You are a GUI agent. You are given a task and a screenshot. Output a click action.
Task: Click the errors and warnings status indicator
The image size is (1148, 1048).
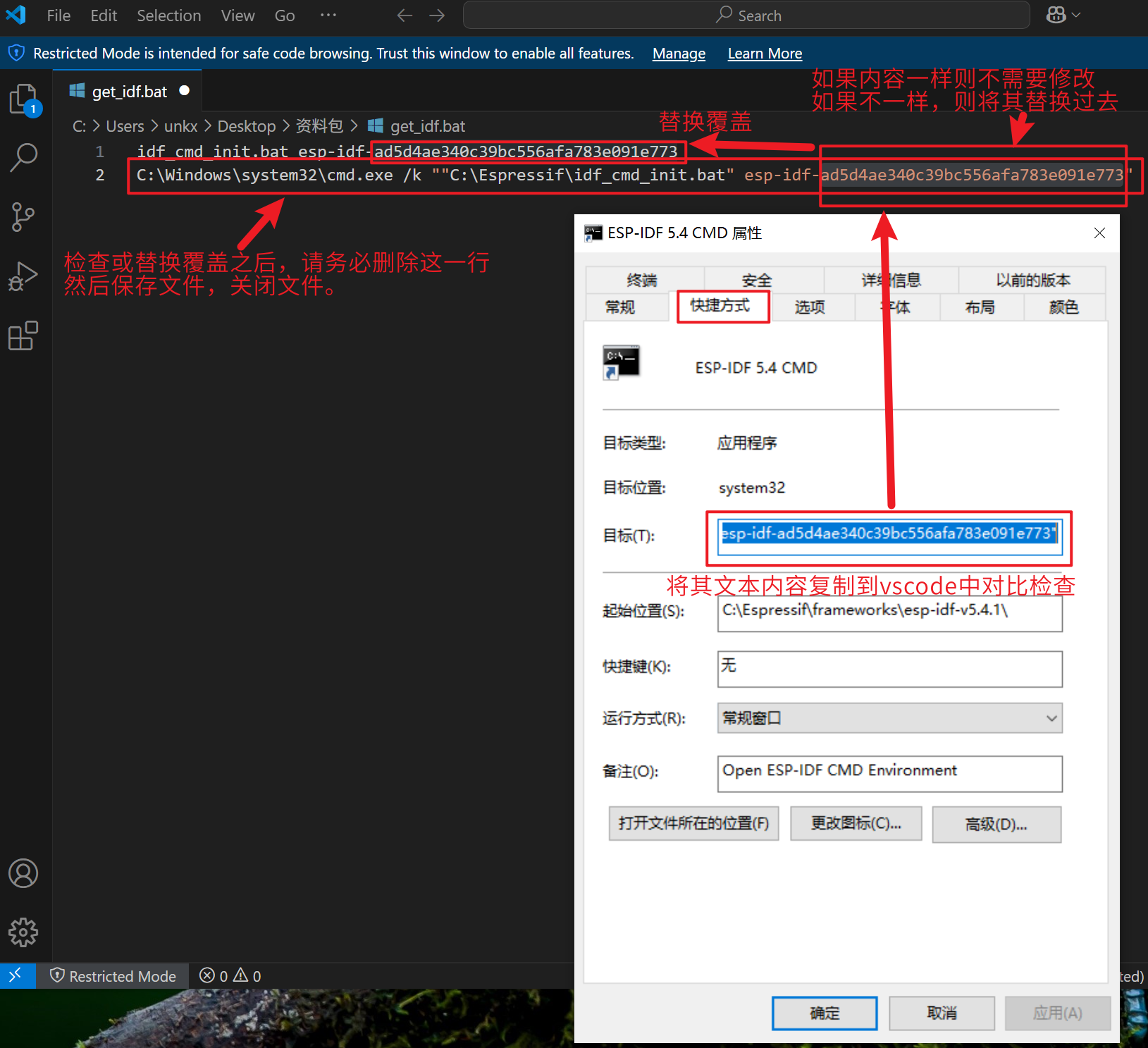pyautogui.click(x=230, y=975)
